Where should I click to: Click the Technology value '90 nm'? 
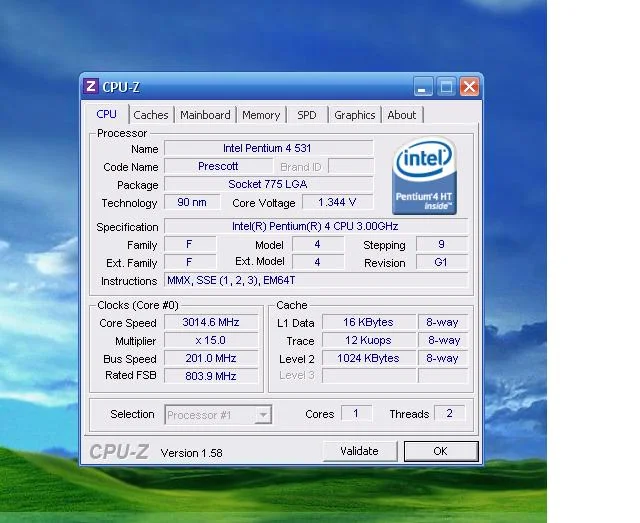[x=192, y=202]
